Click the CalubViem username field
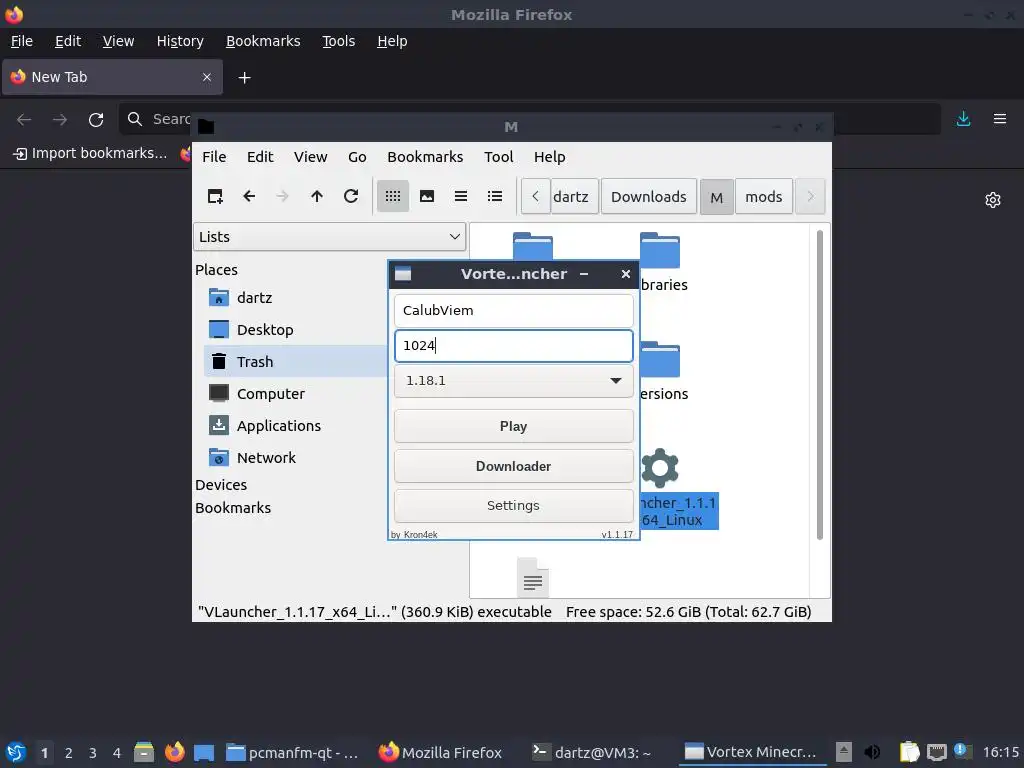The image size is (1024, 768). coord(513,310)
